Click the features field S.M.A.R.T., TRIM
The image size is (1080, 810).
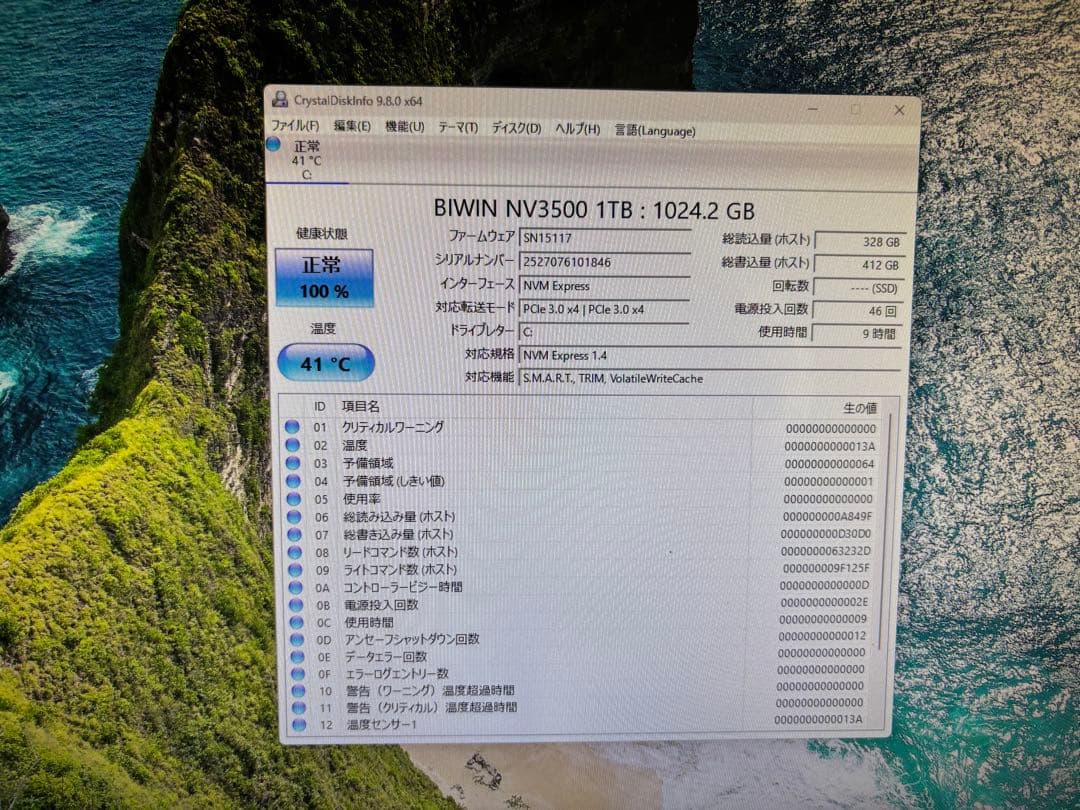pyautogui.click(x=709, y=378)
